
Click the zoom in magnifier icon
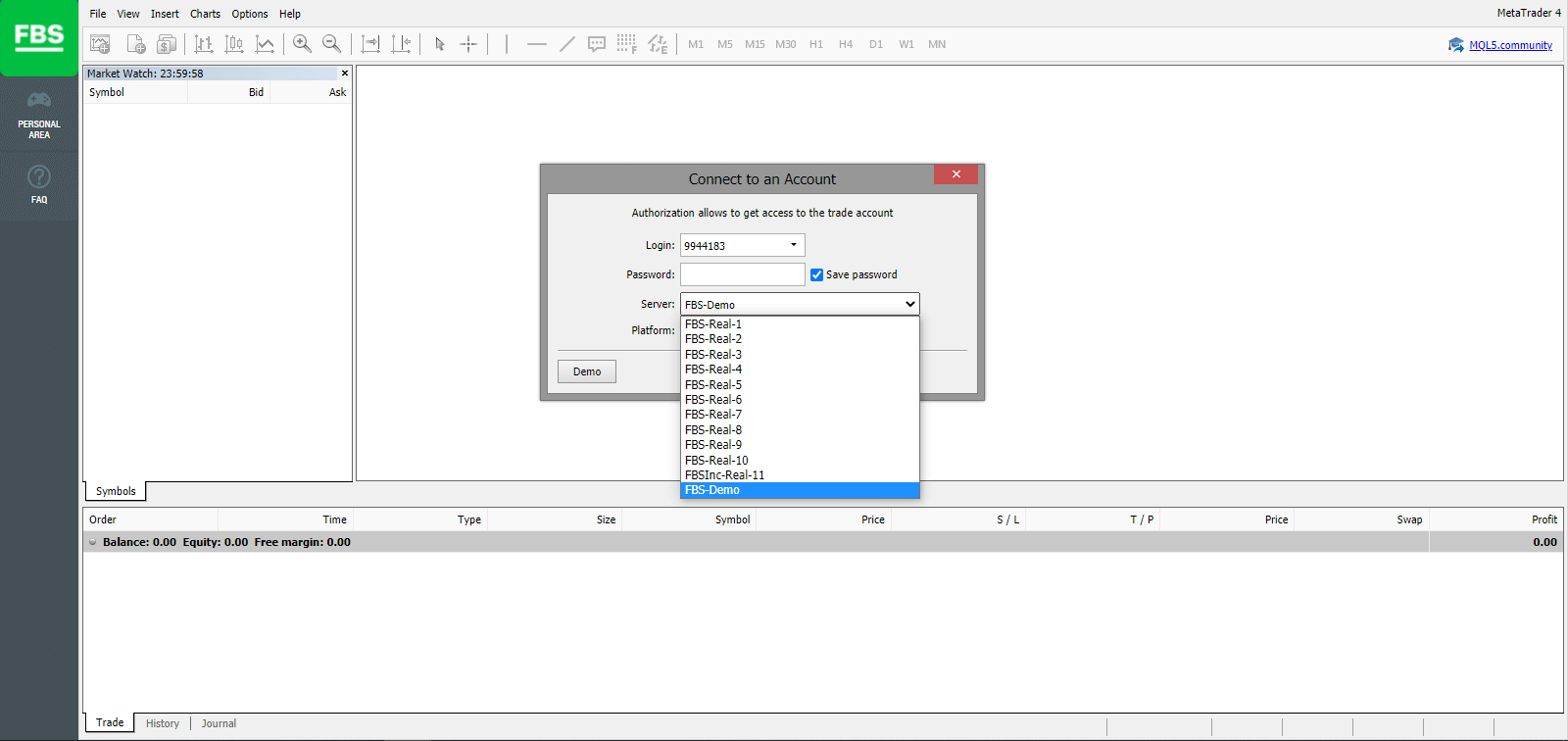[302, 44]
